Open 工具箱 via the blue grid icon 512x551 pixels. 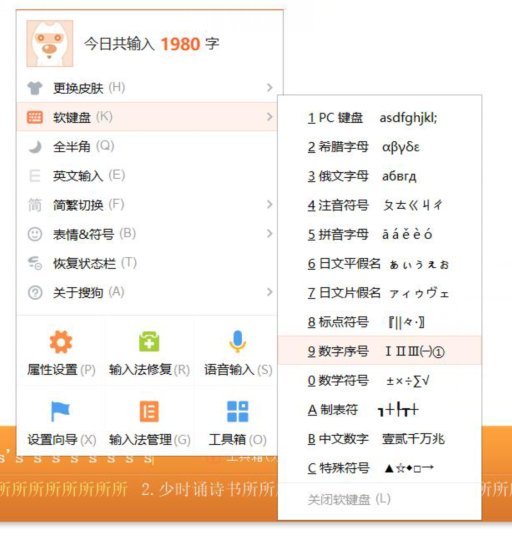point(238,411)
